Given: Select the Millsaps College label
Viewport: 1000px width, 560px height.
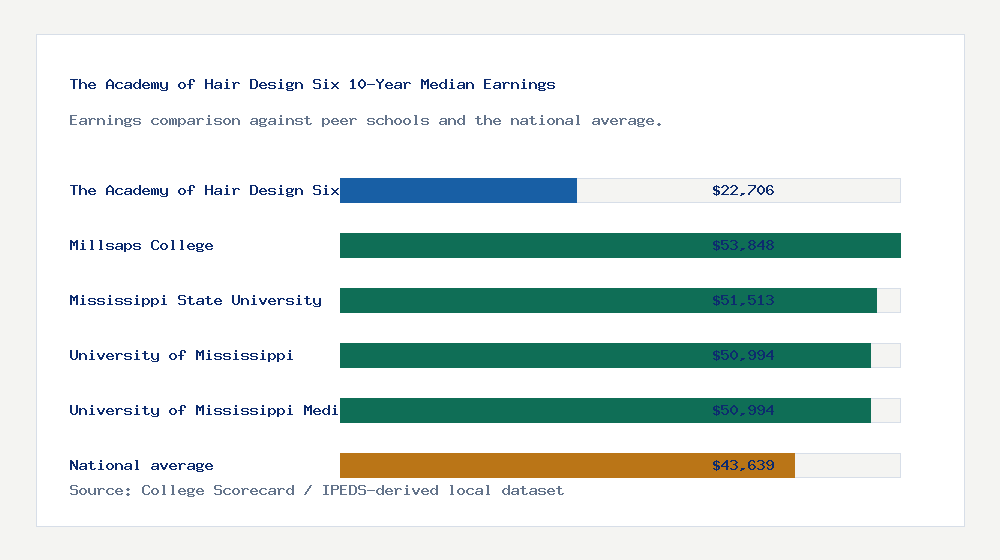Looking at the screenshot, I should [x=142, y=246].
